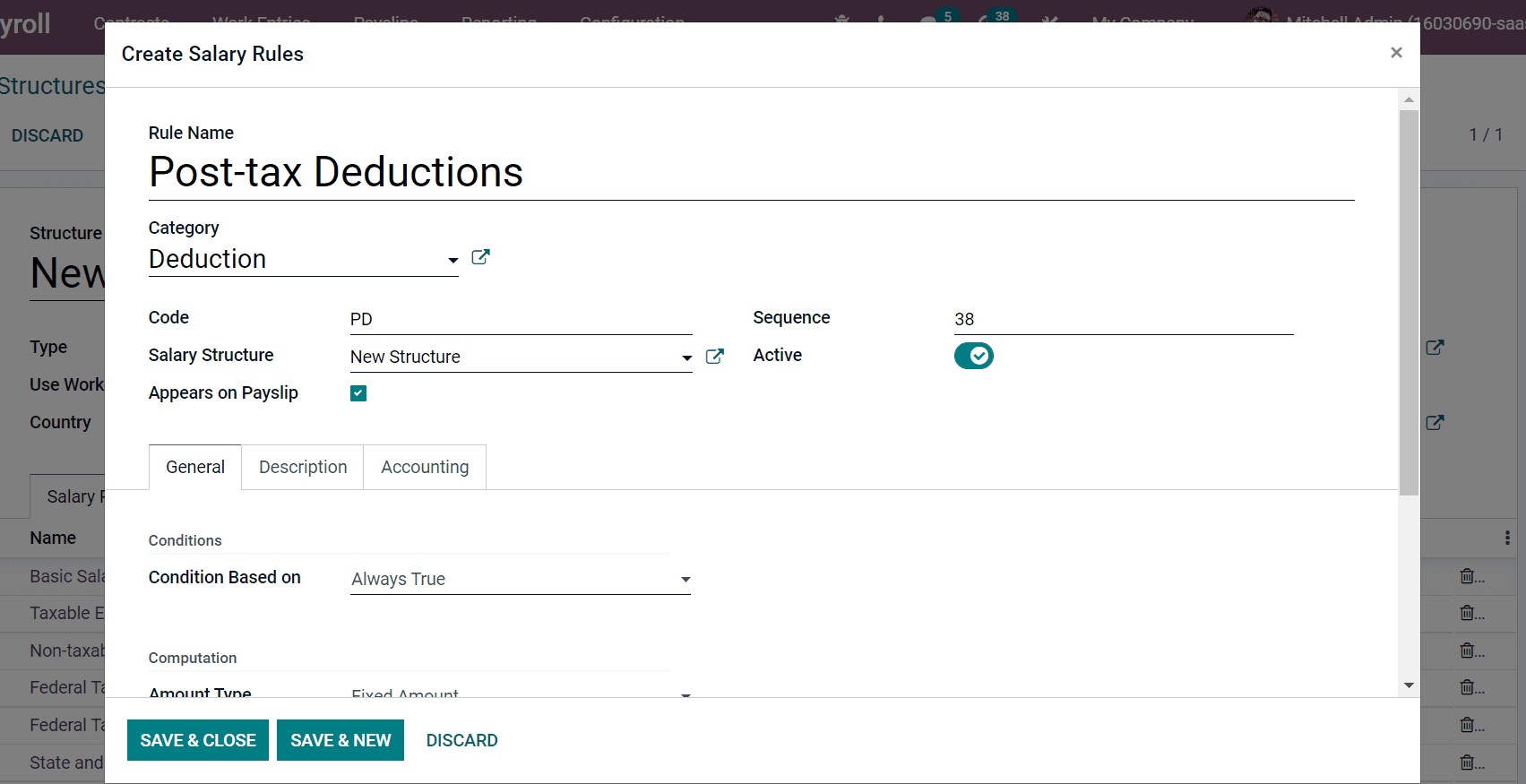Viewport: 1526px width, 784px height.
Task: Select the Basic Sal row text
Action: click(x=67, y=576)
